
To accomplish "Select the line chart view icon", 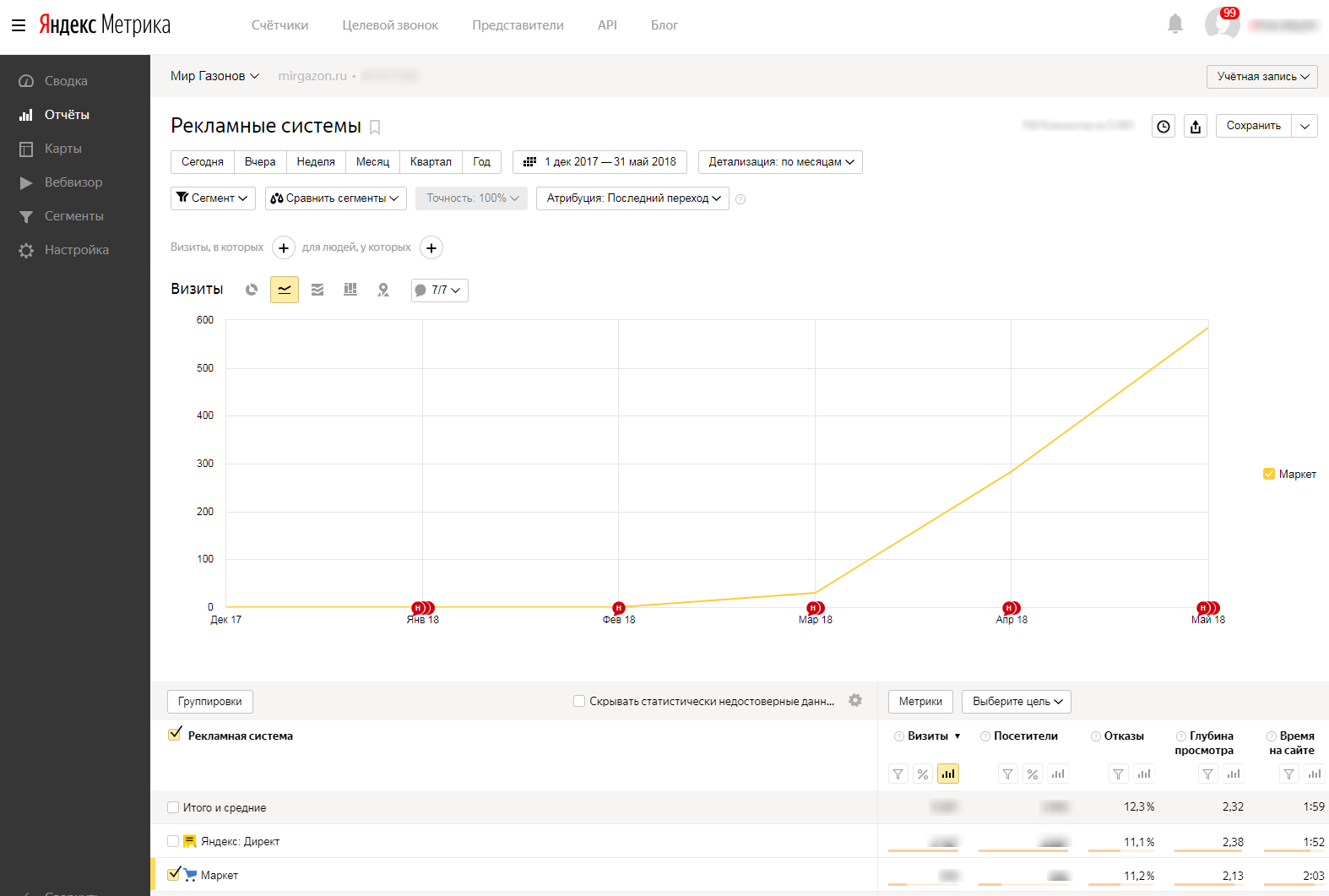I will pyautogui.click(x=285, y=290).
